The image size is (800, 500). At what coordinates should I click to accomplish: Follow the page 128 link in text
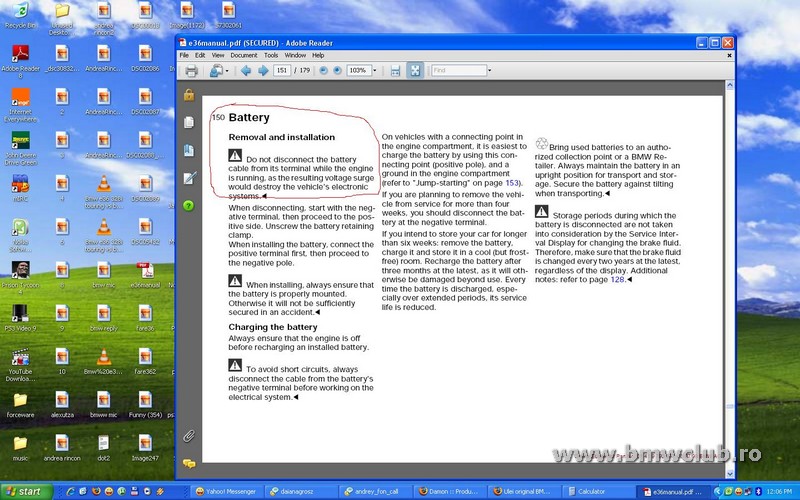pos(617,280)
